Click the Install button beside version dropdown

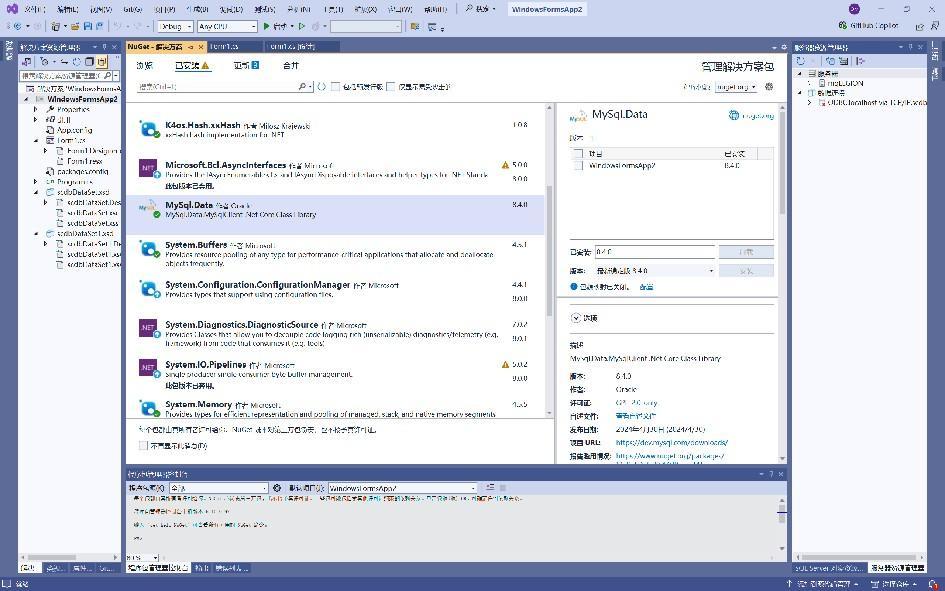pos(746,271)
